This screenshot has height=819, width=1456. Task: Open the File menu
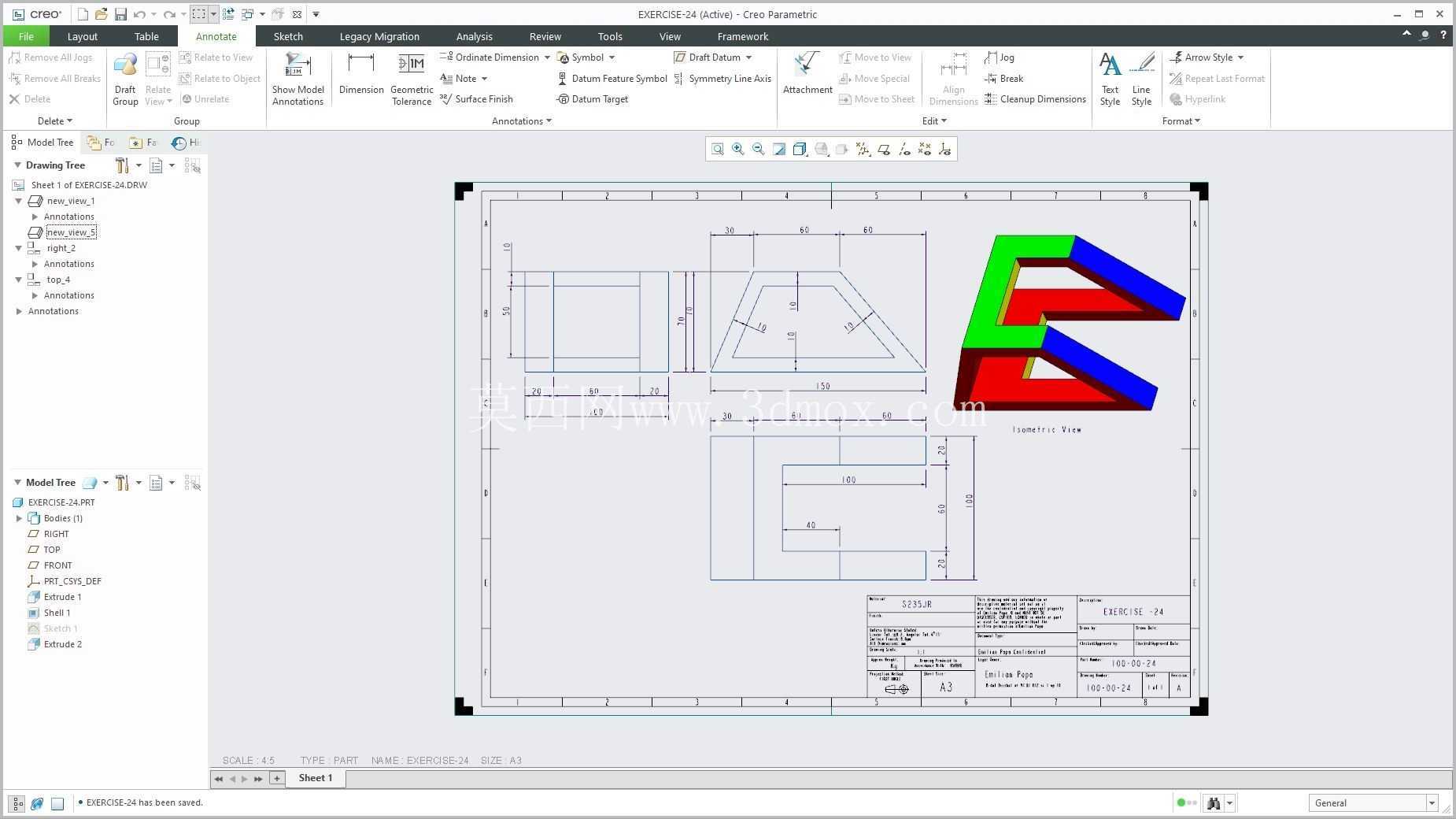(26, 36)
